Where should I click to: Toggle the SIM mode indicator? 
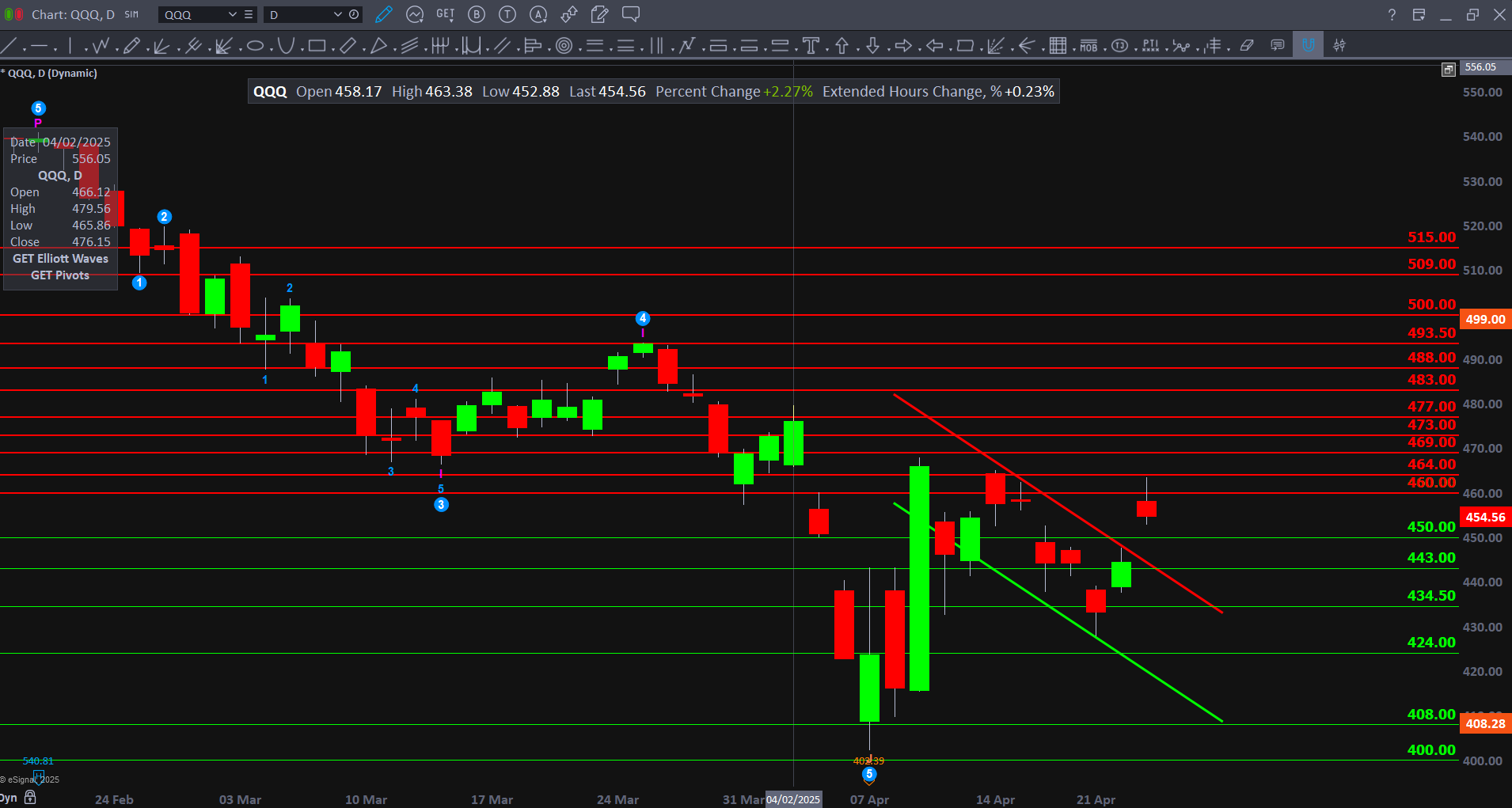pyautogui.click(x=131, y=14)
